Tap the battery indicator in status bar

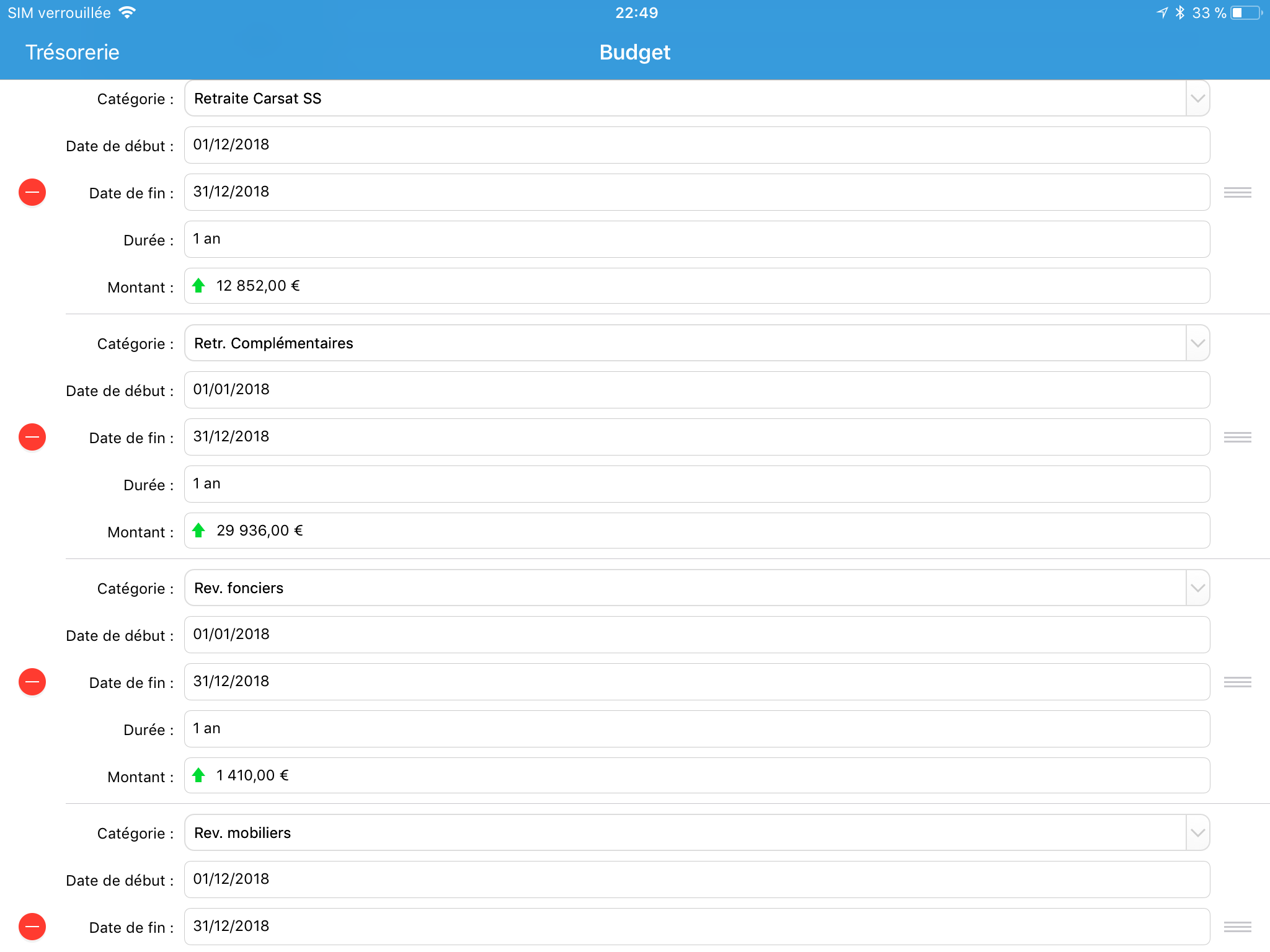click(x=1245, y=13)
